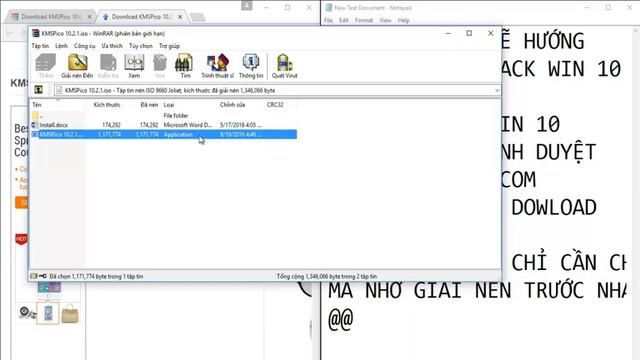Open the Notepad File menu
Viewport: 640px width, 360px height.
click(329, 20)
